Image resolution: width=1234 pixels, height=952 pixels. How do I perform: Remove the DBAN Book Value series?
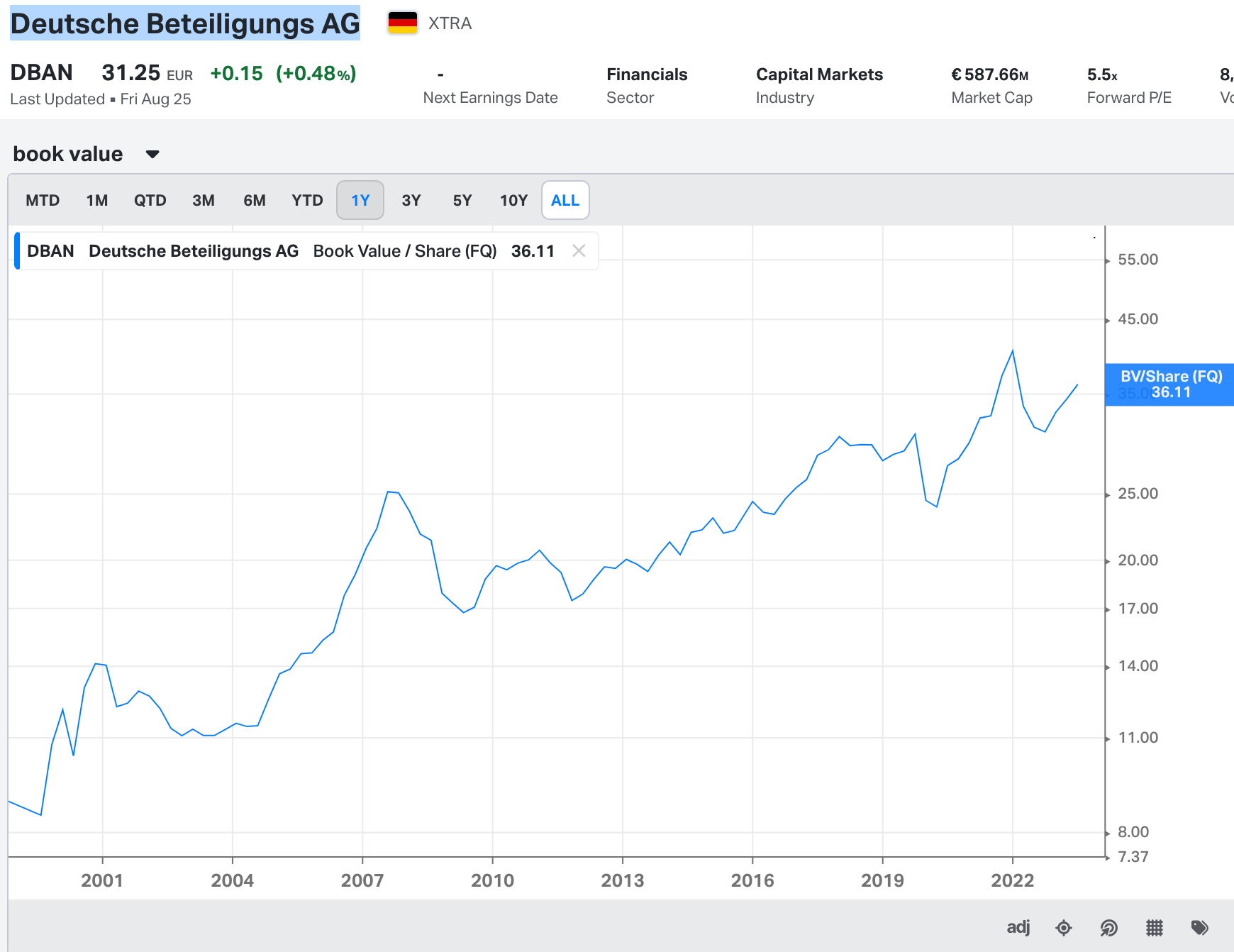tap(579, 250)
